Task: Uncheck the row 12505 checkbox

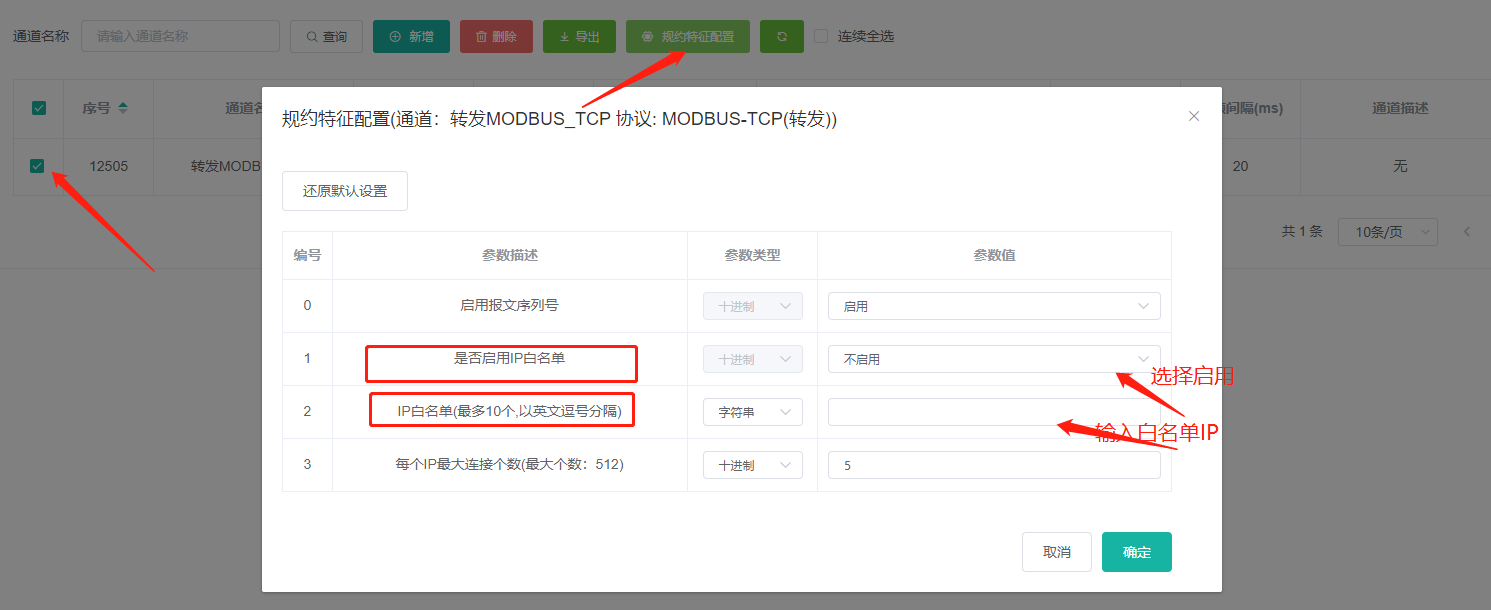Action: (37, 166)
